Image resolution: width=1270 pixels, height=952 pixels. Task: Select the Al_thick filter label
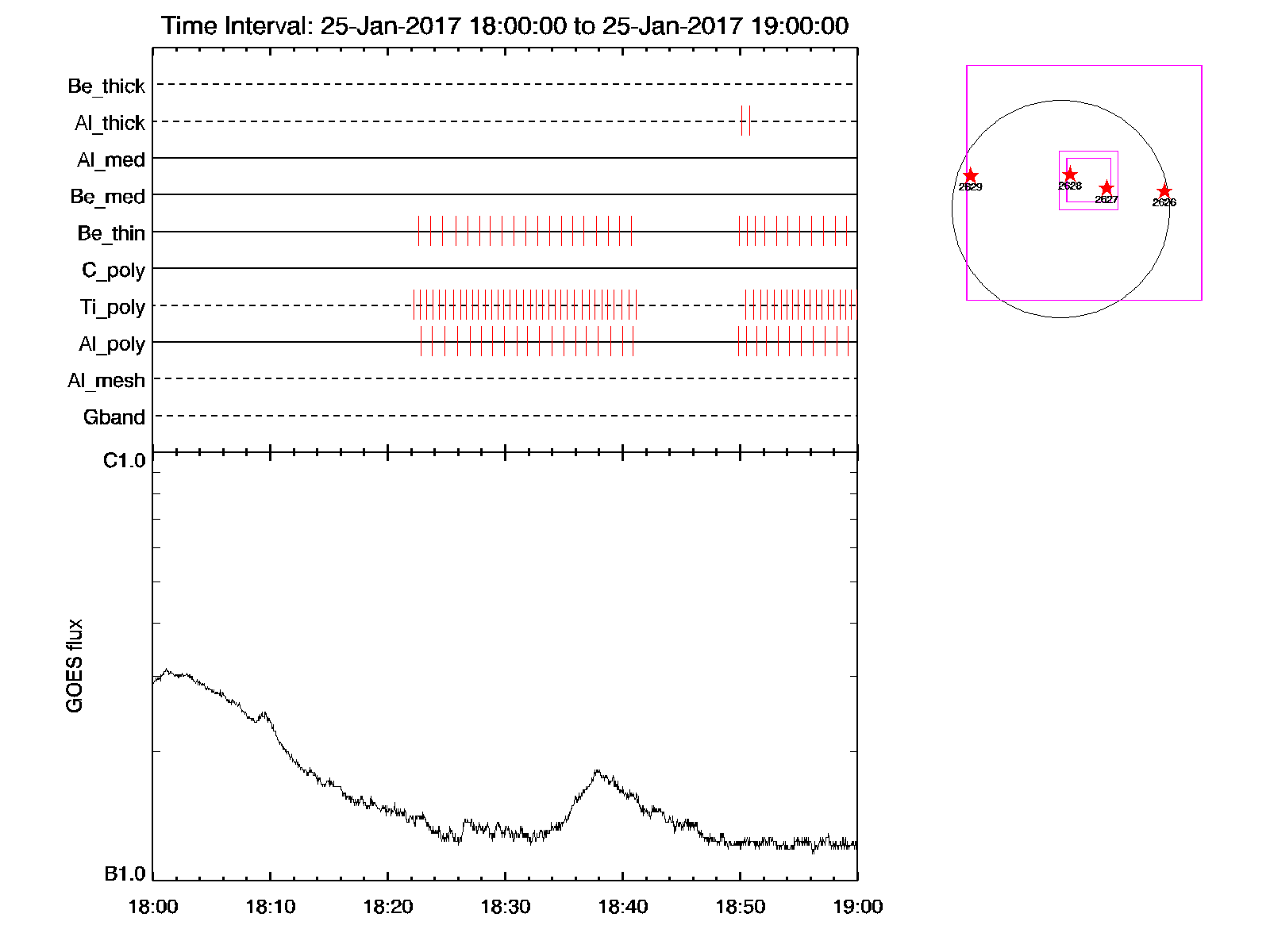pyautogui.click(x=110, y=123)
